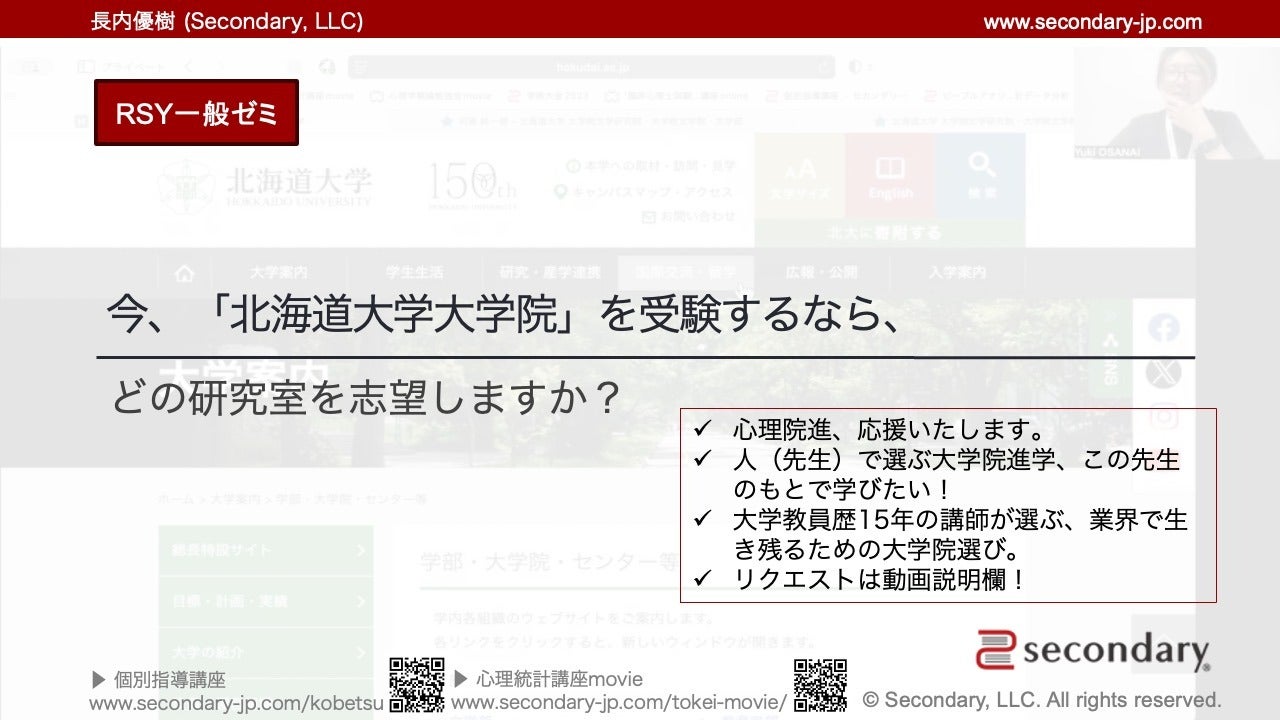This screenshot has height=720, width=1280.
Task: Open the 入学案内 navigation menu
Action: tap(957, 272)
